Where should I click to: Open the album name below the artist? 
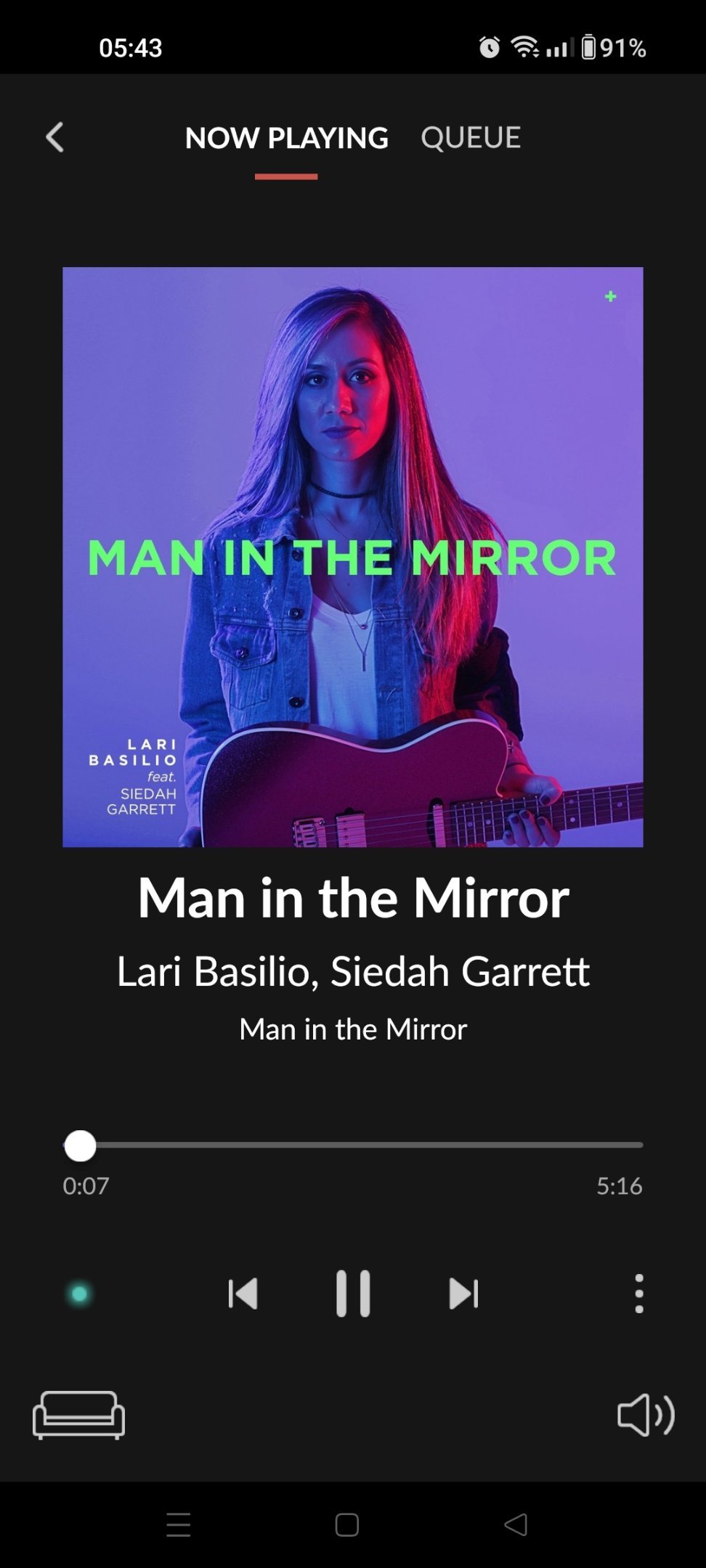click(x=353, y=1029)
